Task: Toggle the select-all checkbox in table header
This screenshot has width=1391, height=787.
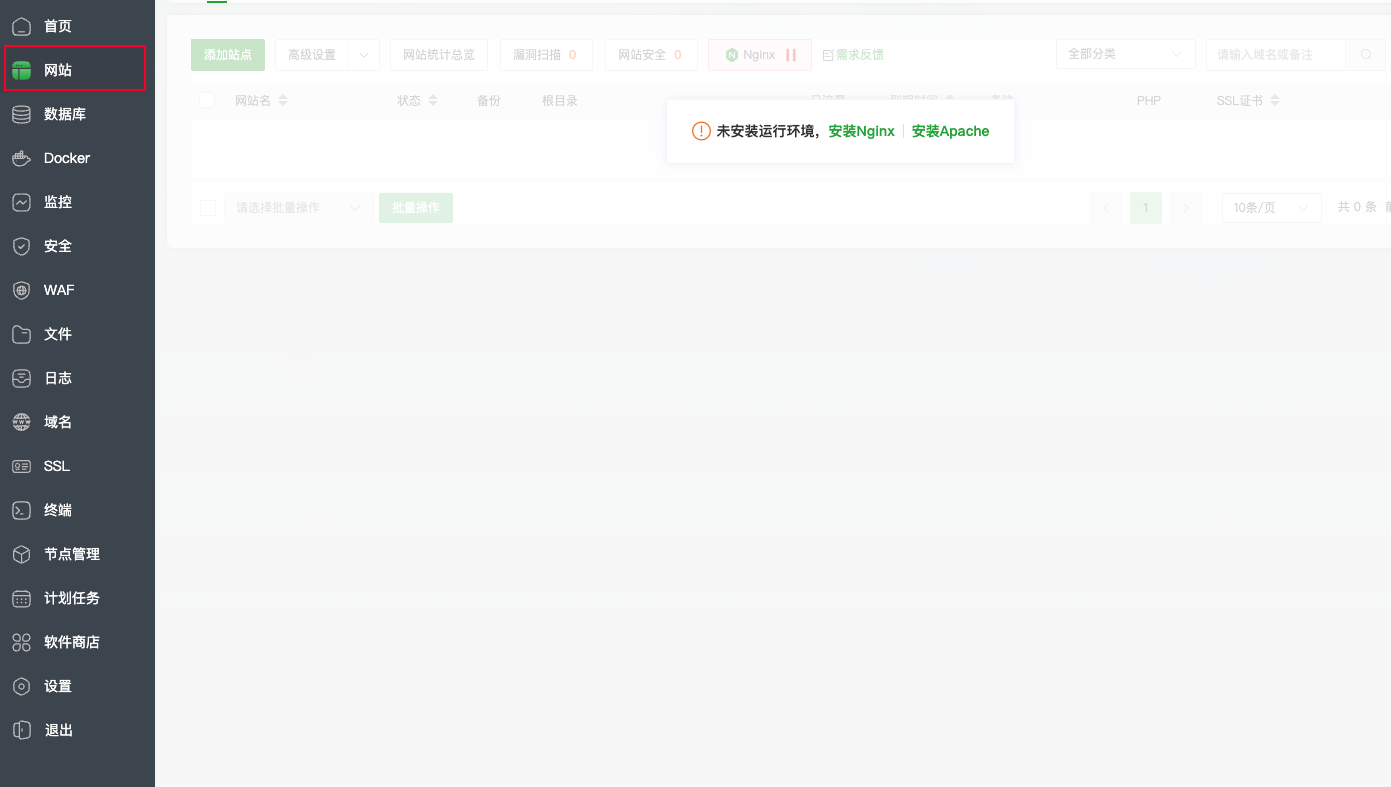Action: tap(207, 100)
